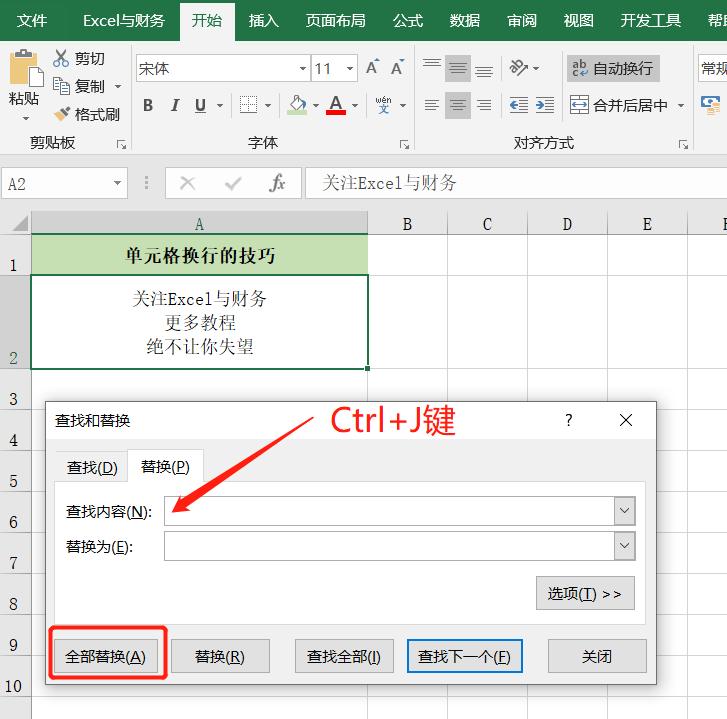Switch to the 页面布局 ribbon tab
This screenshot has height=719, width=727.
[x=335, y=21]
